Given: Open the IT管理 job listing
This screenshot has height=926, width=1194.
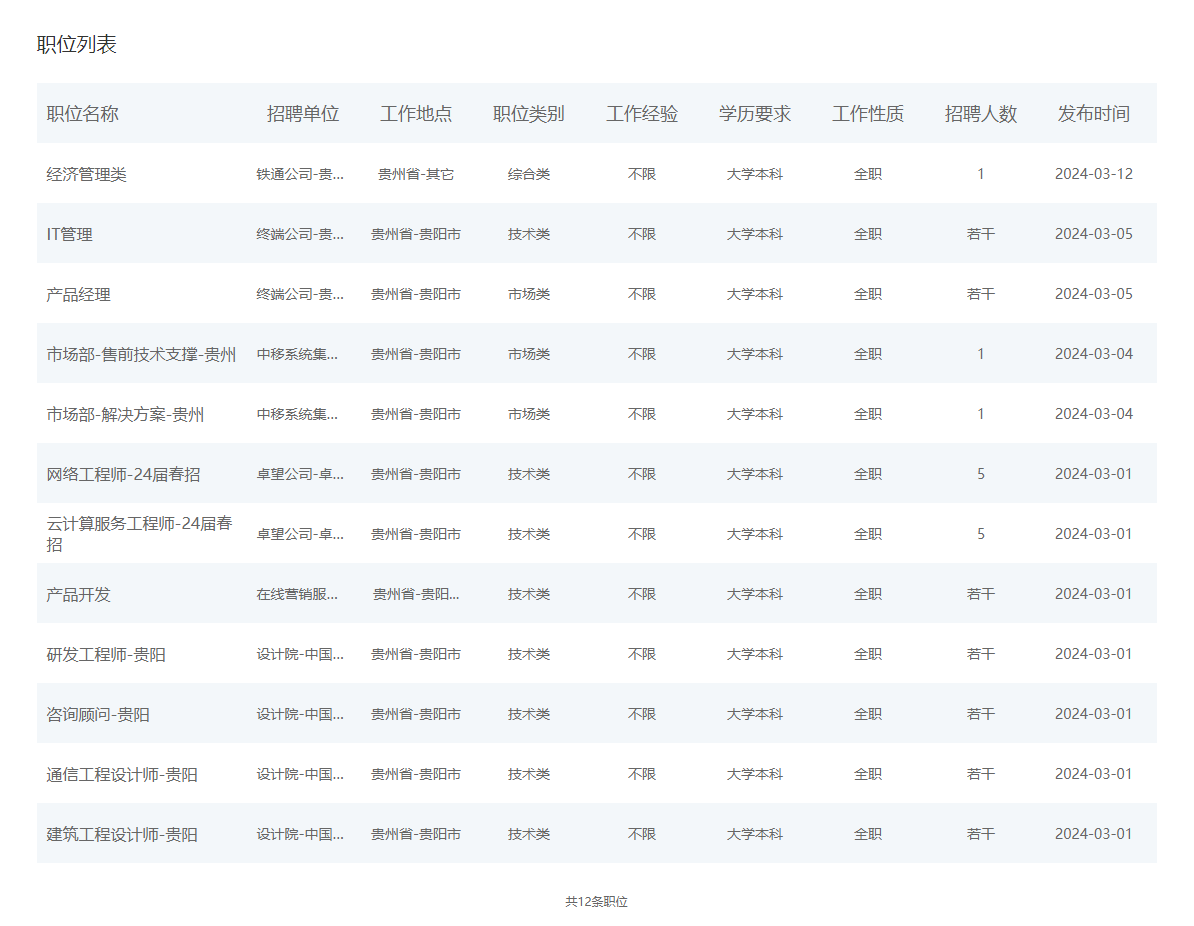Looking at the screenshot, I should coord(70,234).
